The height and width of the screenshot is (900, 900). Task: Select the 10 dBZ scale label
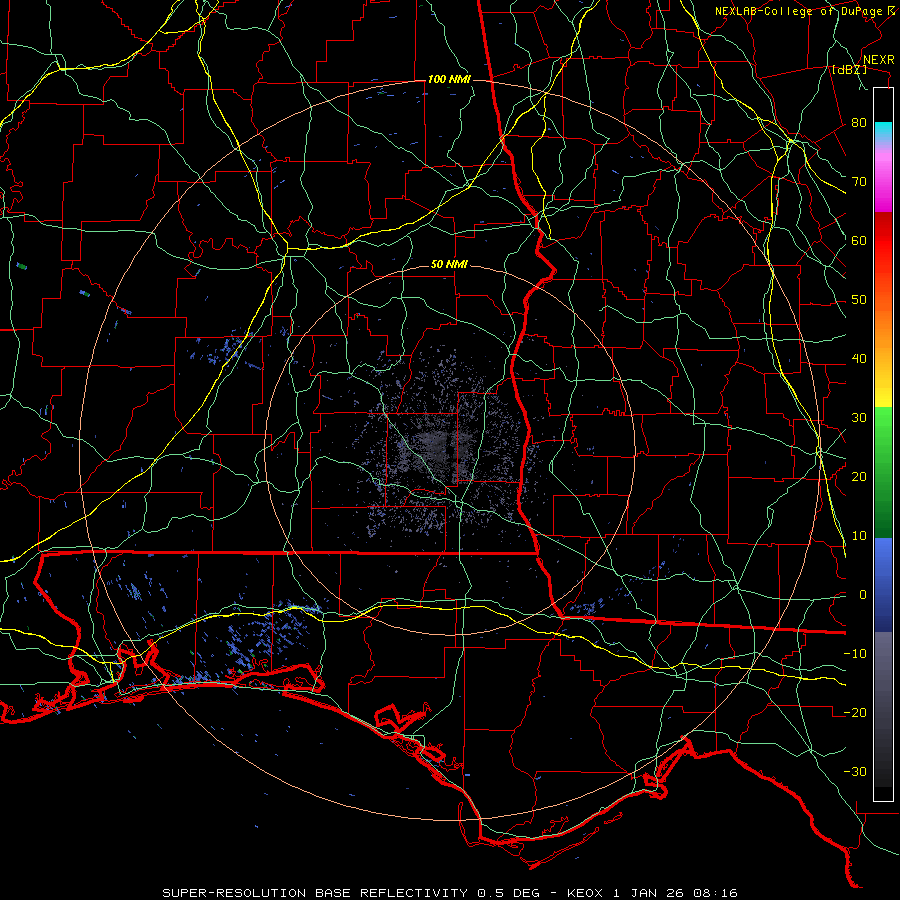click(859, 536)
